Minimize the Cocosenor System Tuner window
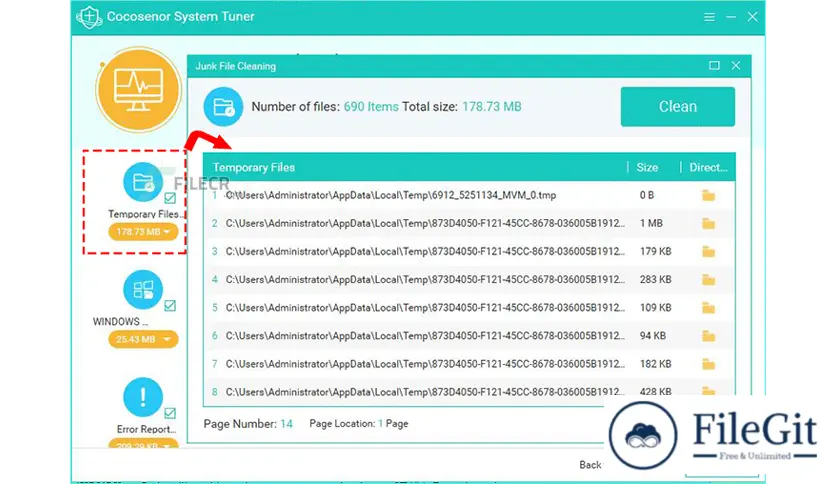 point(731,17)
